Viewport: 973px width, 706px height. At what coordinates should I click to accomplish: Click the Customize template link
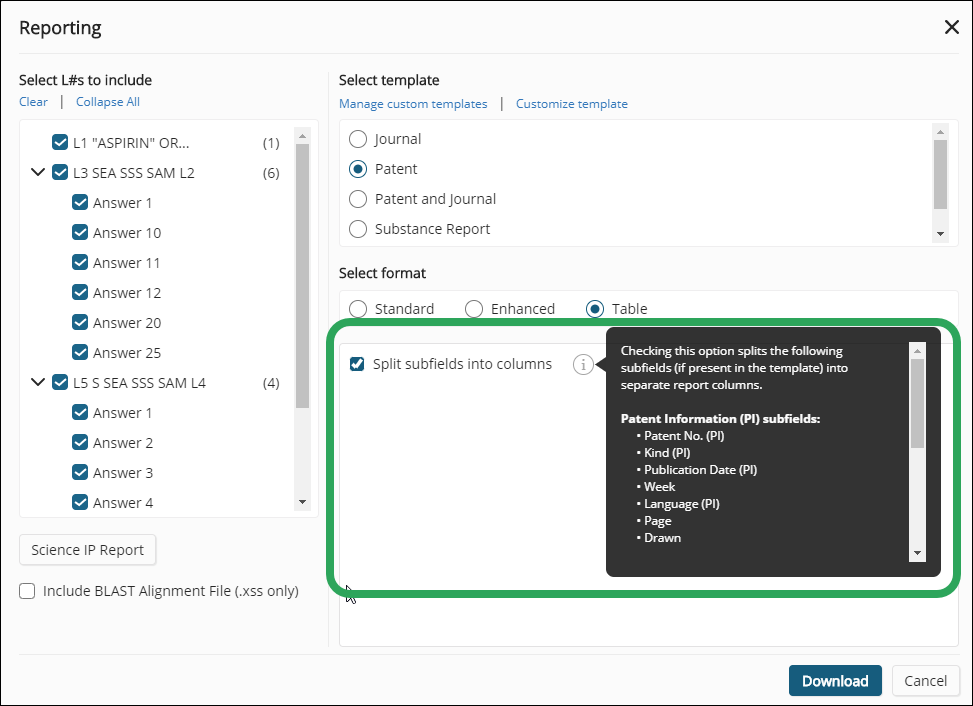coord(571,104)
